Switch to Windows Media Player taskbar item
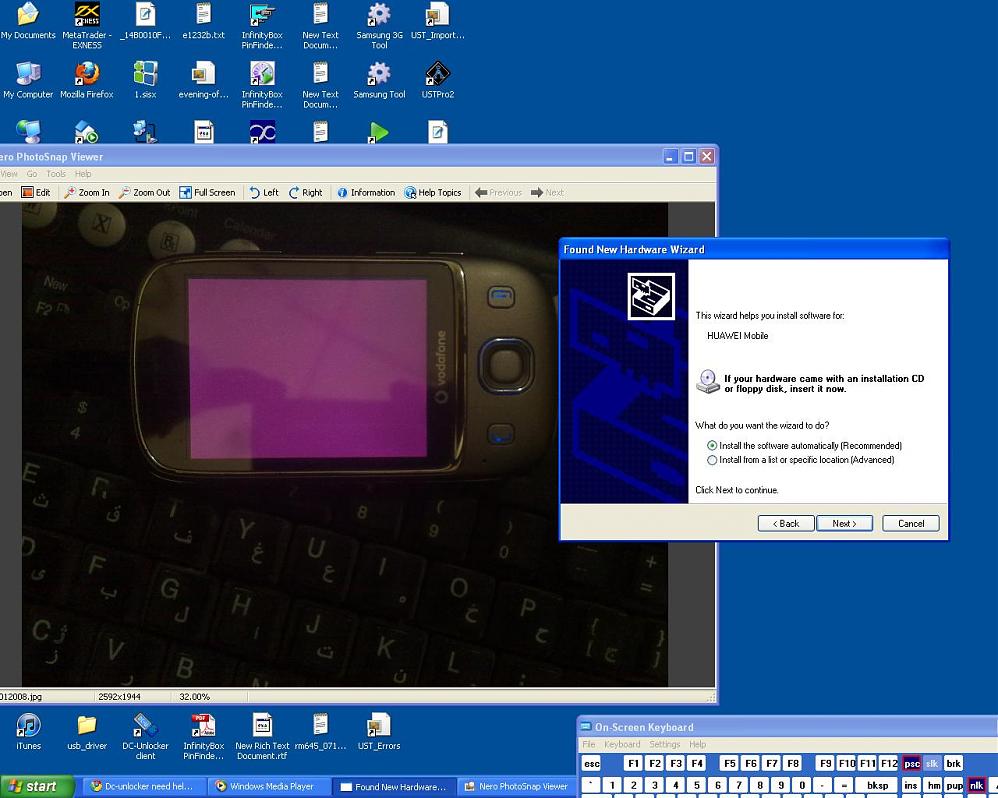The image size is (998, 798). (268, 786)
